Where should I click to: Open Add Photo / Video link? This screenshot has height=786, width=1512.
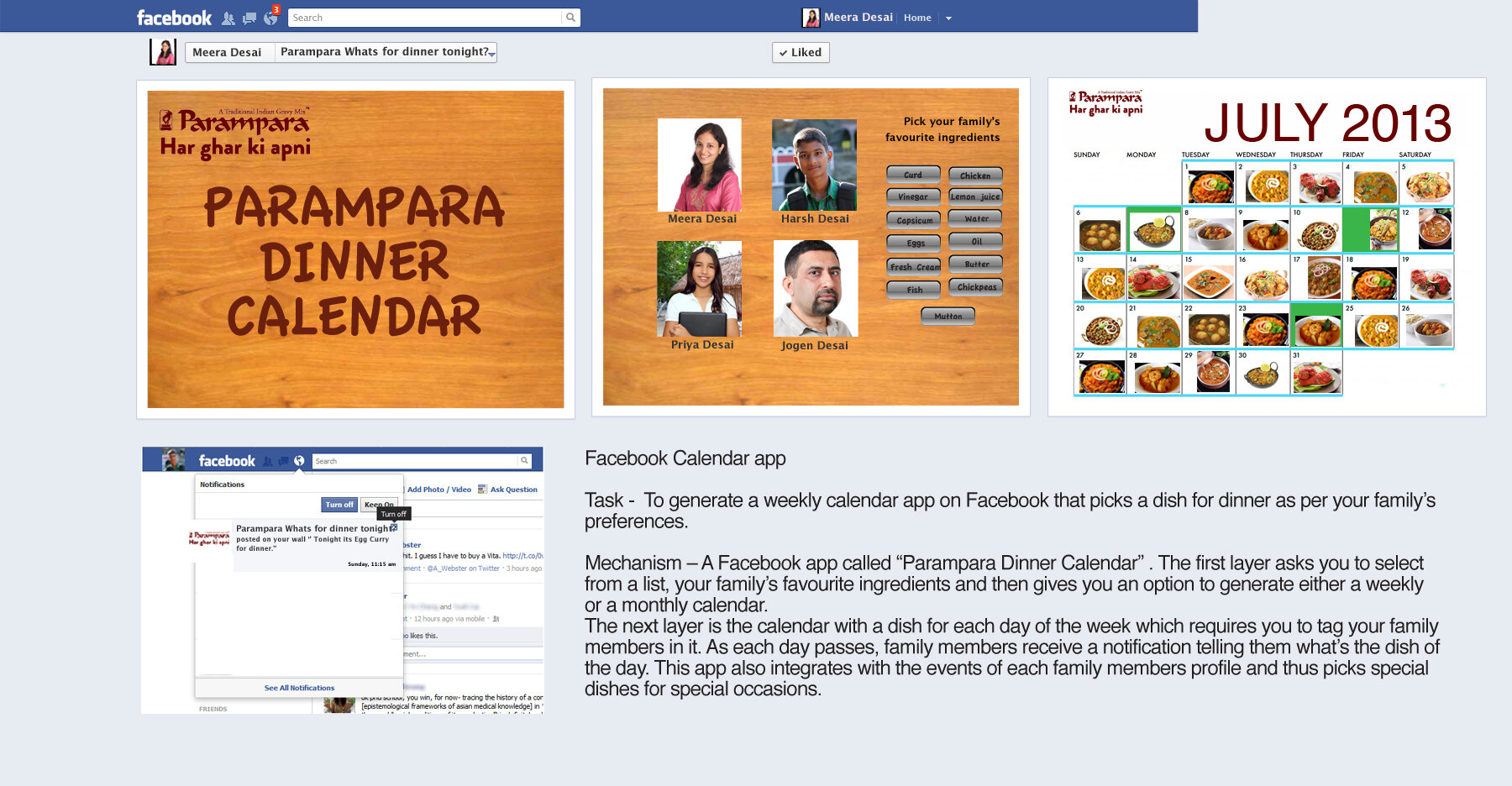click(439, 490)
